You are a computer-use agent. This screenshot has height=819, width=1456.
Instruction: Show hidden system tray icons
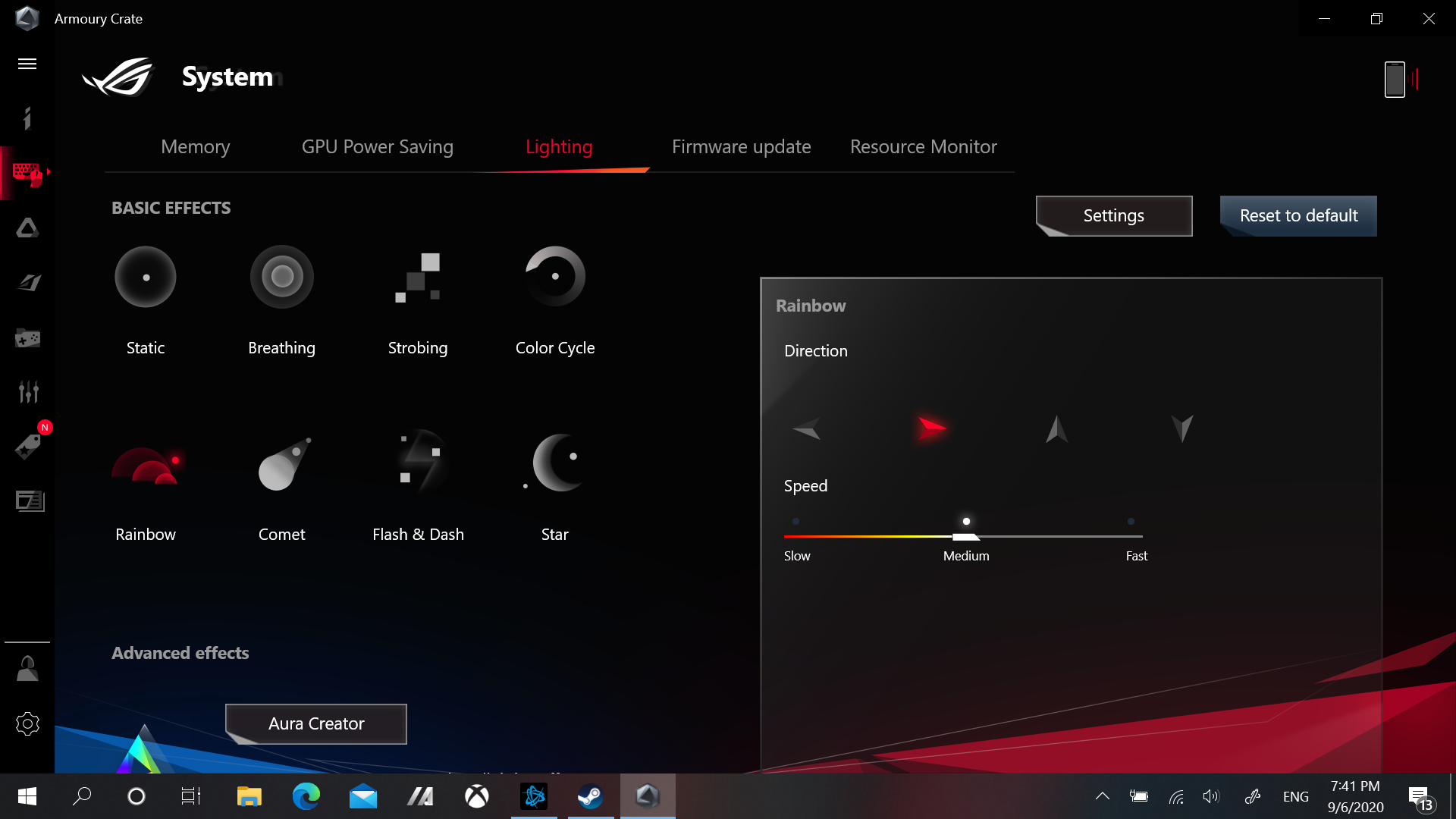tap(1103, 796)
